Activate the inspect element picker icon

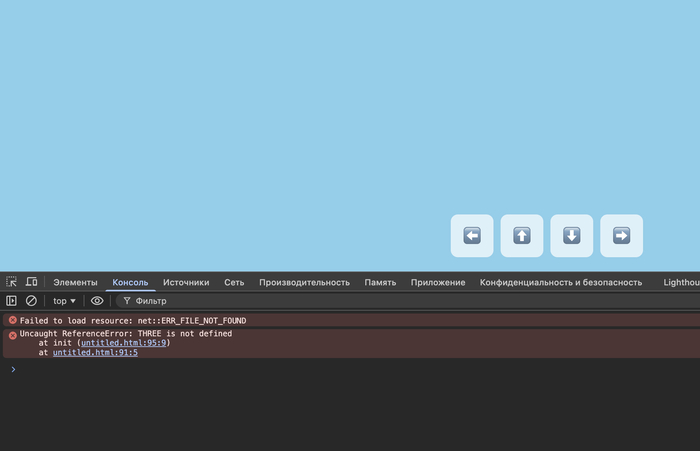click(12, 283)
